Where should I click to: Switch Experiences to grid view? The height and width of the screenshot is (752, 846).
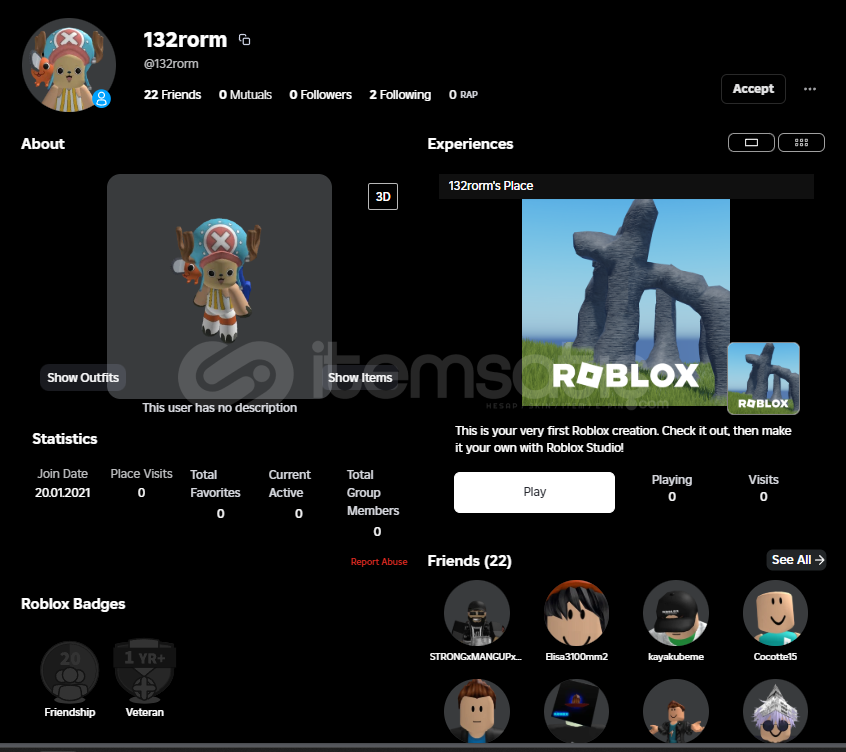click(x=801, y=142)
